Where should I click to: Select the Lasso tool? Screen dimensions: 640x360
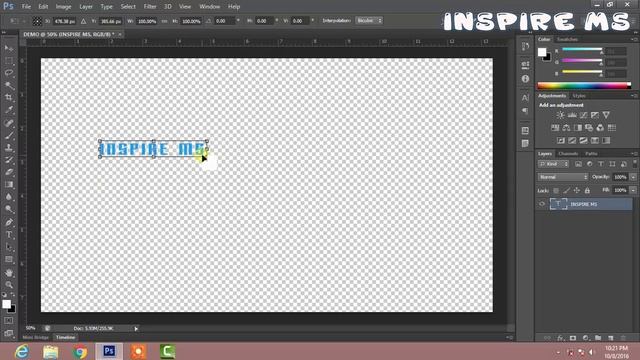click(x=9, y=73)
